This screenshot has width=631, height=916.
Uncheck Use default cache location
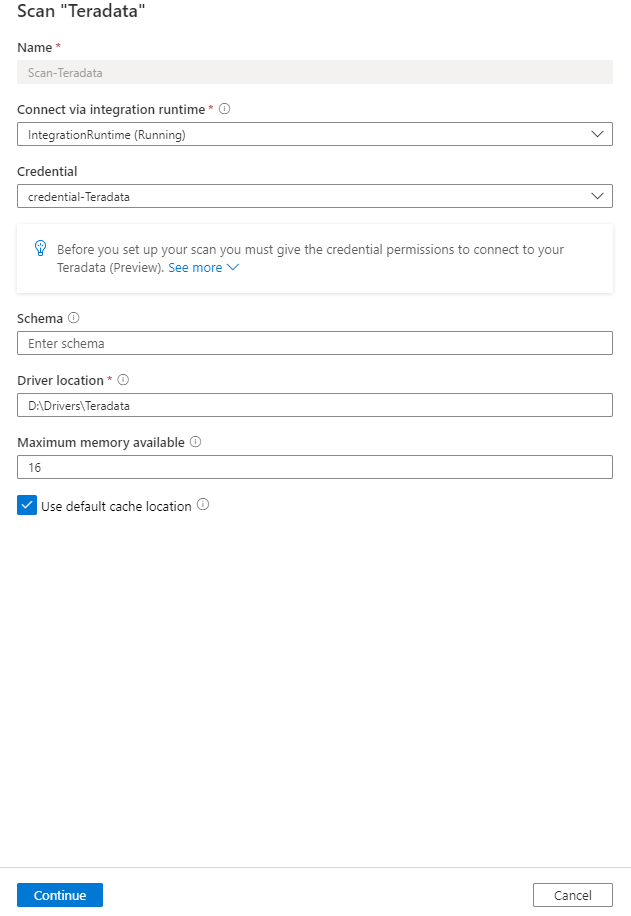(x=26, y=505)
